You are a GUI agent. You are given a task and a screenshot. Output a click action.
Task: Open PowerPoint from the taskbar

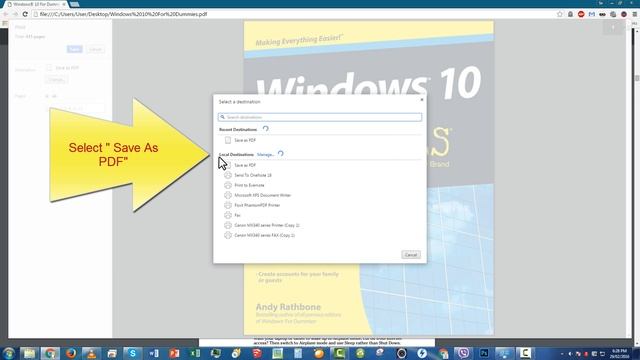click(174, 353)
